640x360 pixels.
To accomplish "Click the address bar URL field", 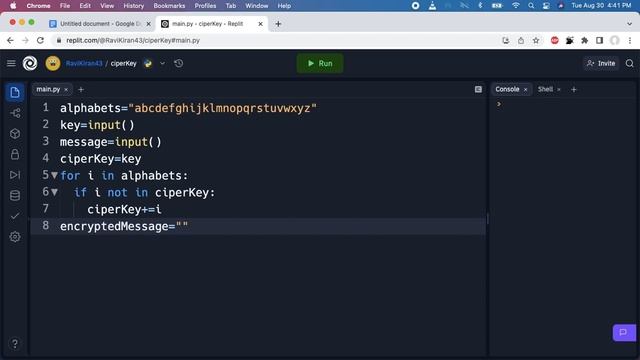I will [x=278, y=40].
